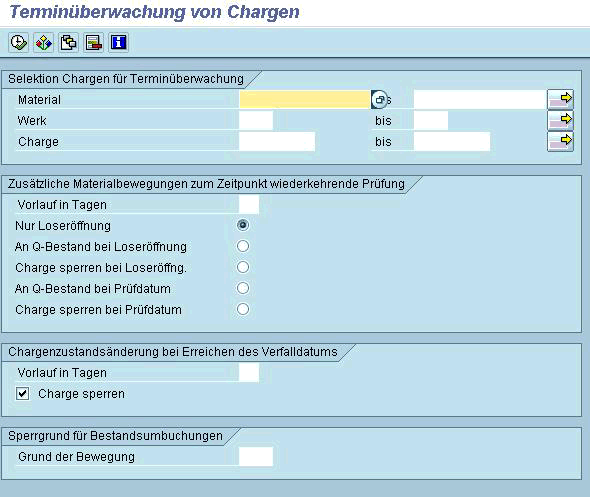Open Charge multiple selection arrow button

pyautogui.click(x=560, y=141)
